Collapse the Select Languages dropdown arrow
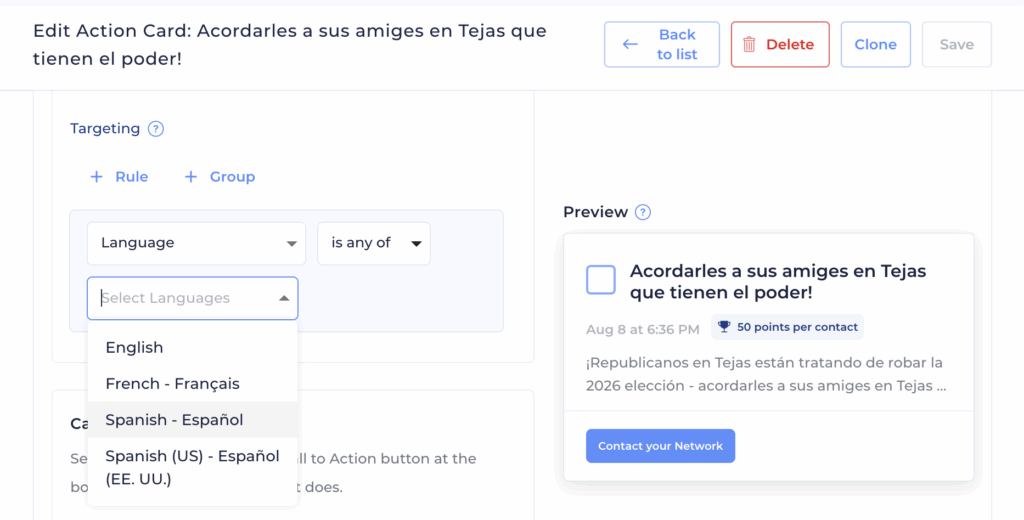 [284, 298]
